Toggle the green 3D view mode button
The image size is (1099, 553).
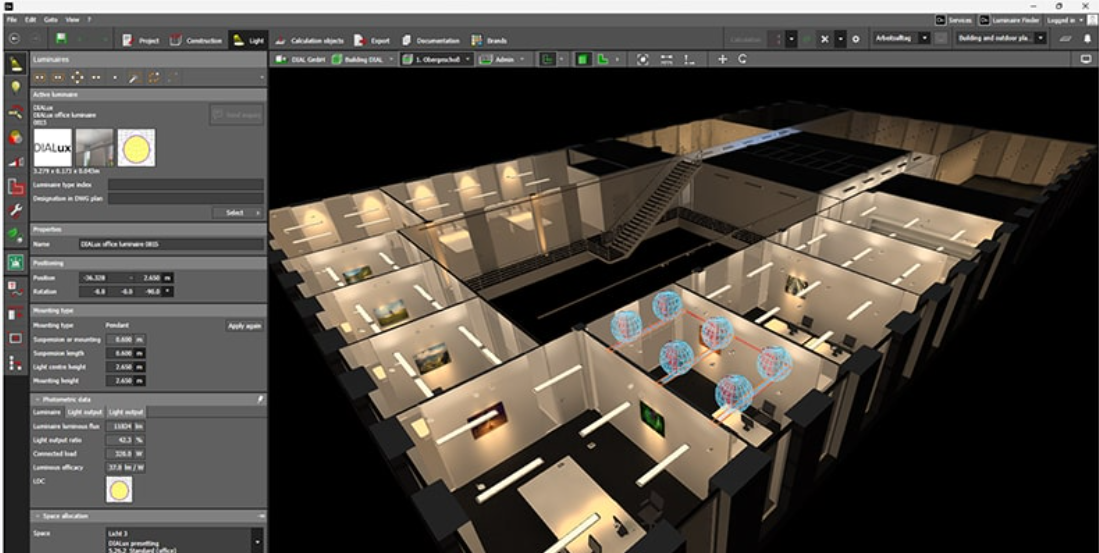click(583, 60)
